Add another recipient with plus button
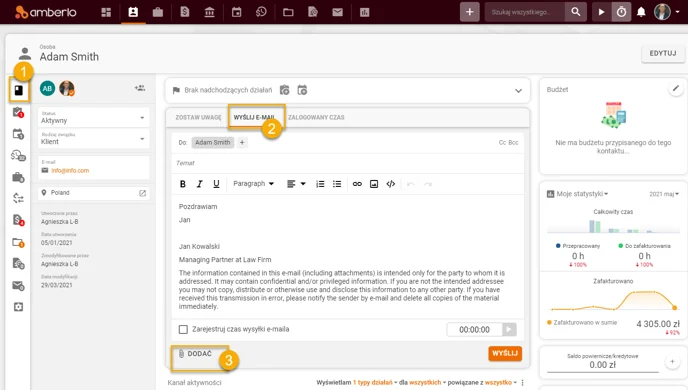 pos(242,143)
